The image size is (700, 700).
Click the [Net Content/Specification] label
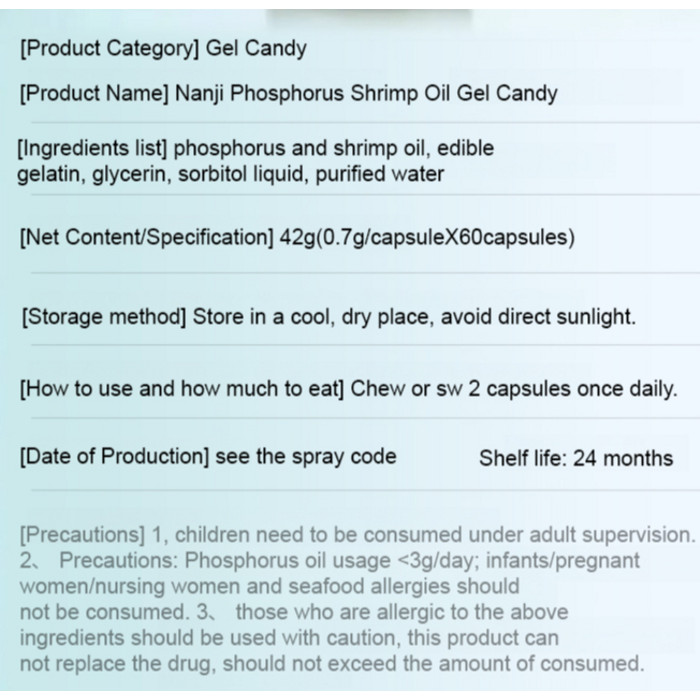point(146,238)
